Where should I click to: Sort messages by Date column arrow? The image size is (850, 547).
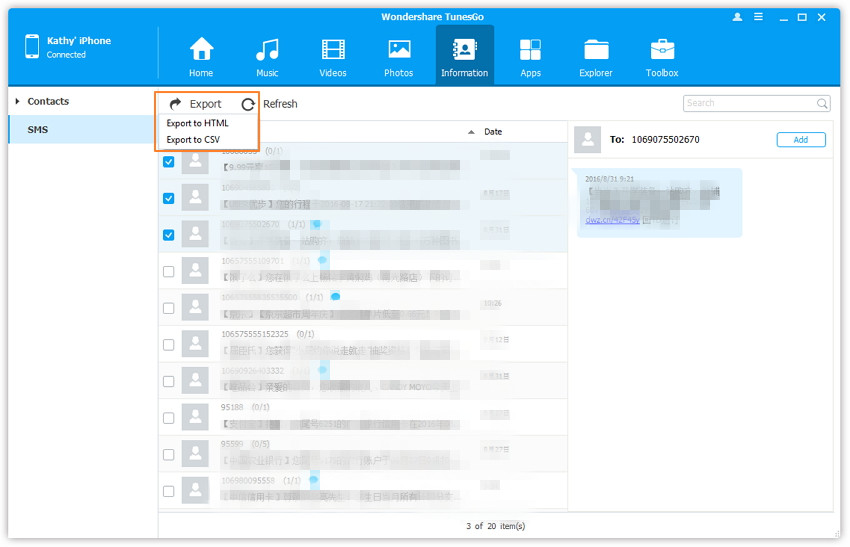(x=471, y=132)
